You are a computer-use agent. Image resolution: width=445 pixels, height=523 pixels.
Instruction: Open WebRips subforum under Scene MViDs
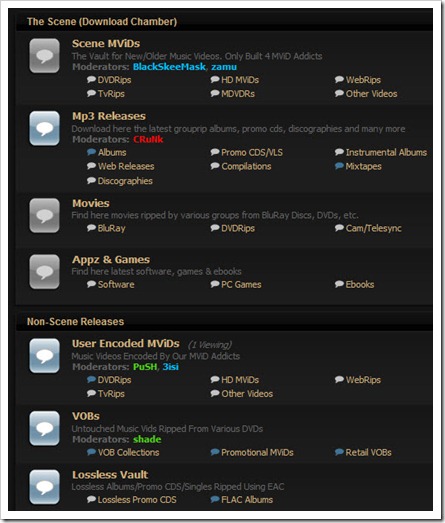[363, 80]
